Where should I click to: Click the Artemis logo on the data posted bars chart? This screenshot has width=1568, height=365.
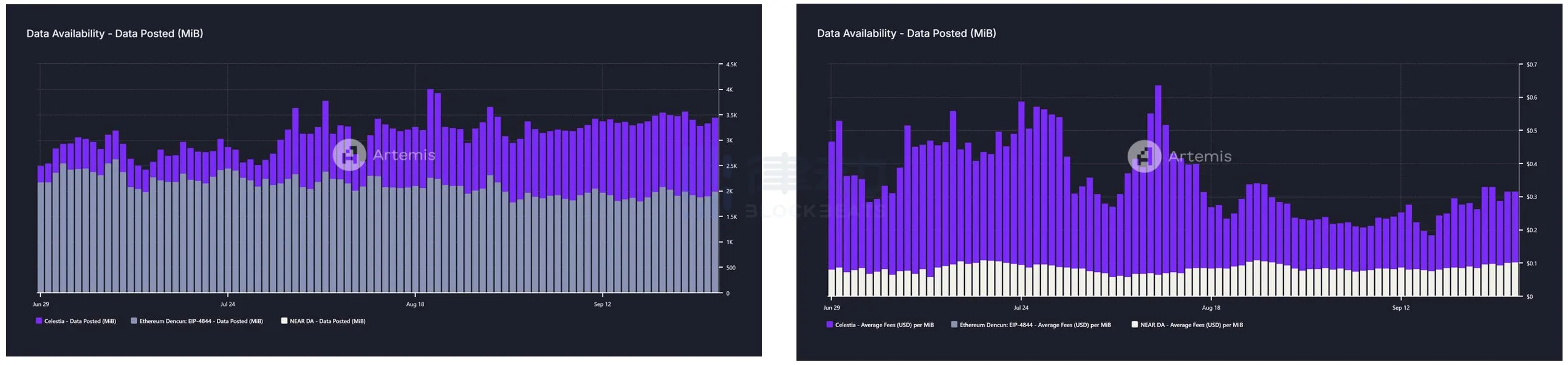349,155
